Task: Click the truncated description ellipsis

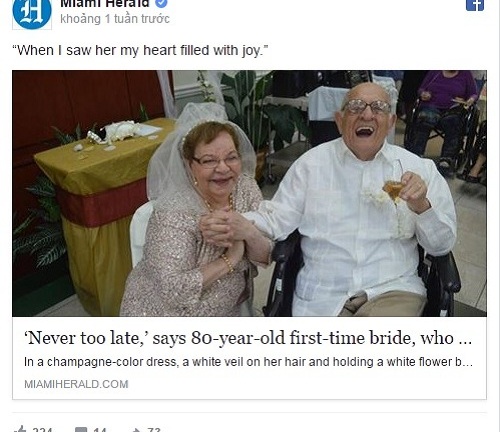Action: pyautogui.click(x=468, y=363)
